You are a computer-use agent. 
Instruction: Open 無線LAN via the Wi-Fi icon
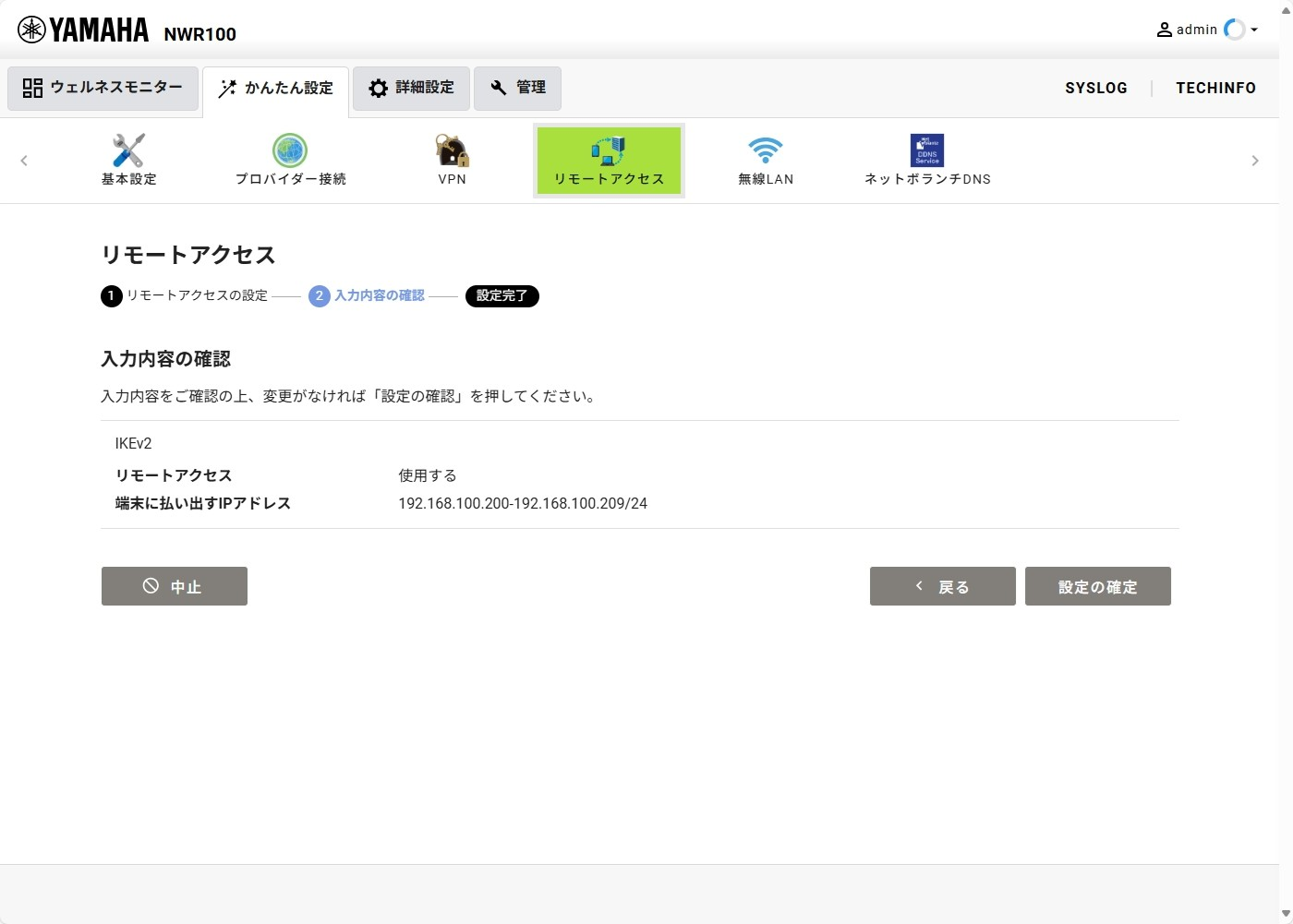coord(766,149)
